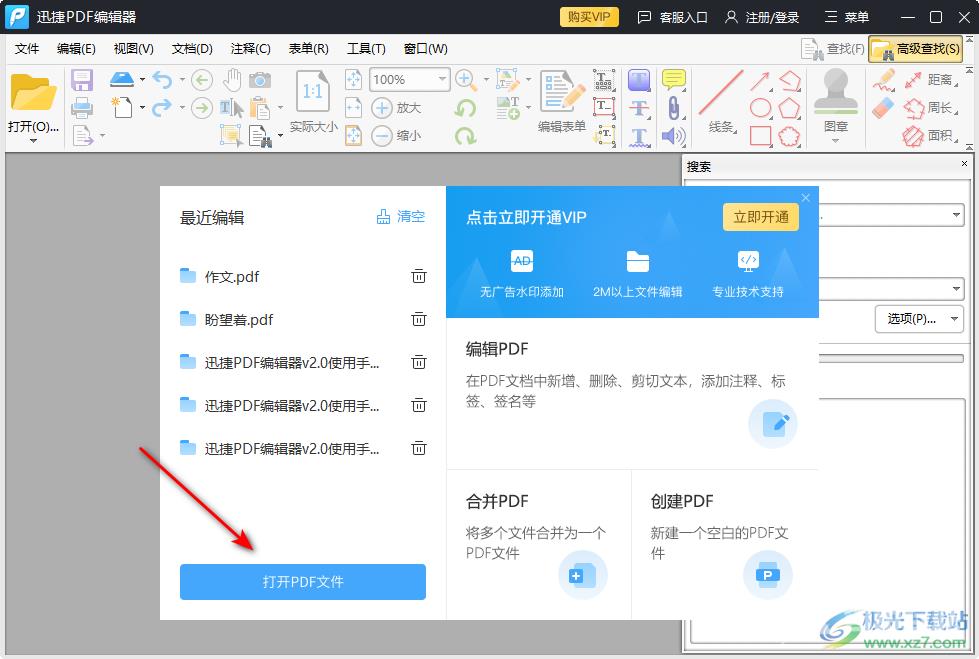Select the highlight text tool
This screenshot has height=659, width=979.
639,80
